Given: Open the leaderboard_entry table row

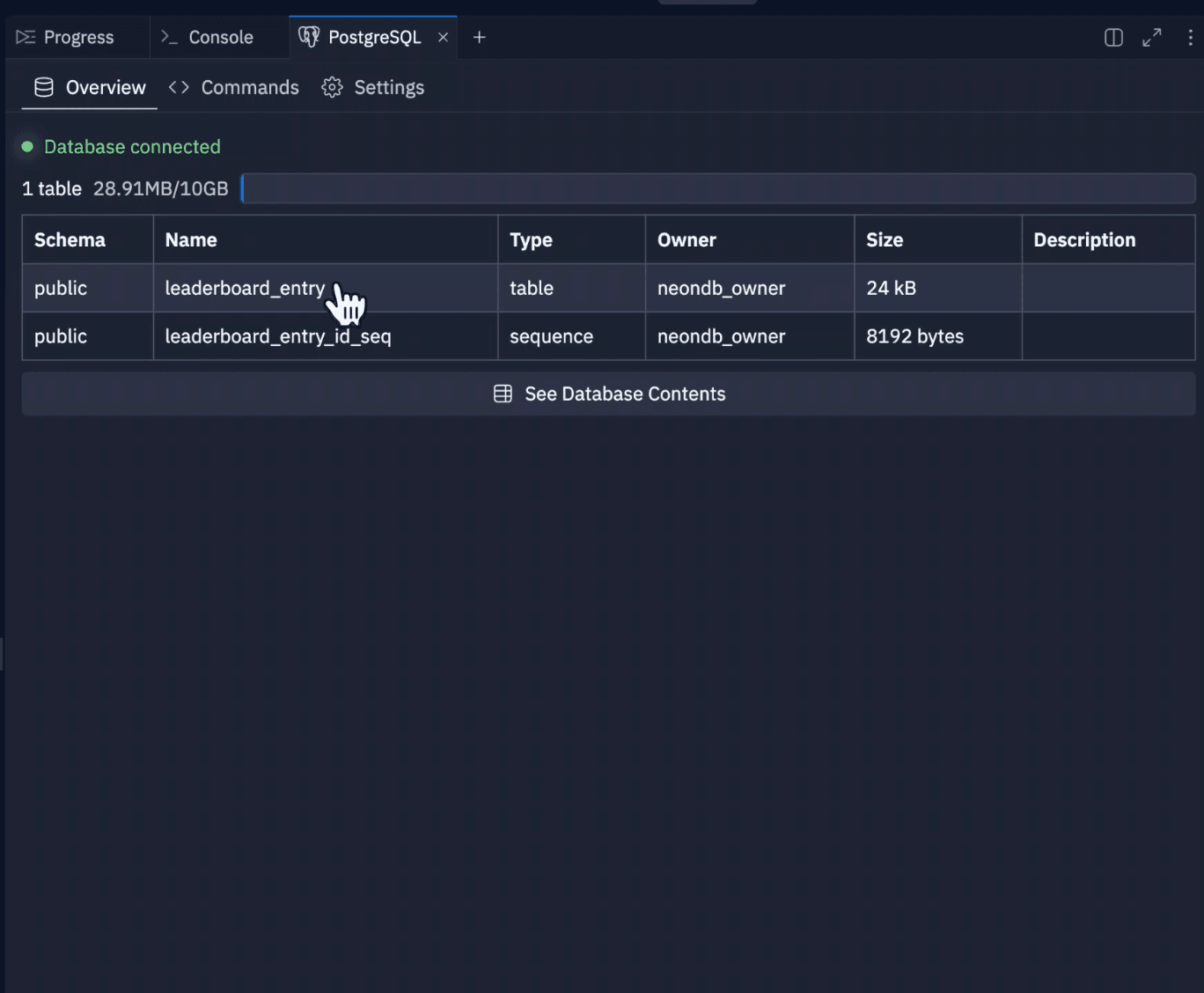Looking at the screenshot, I should [245, 288].
